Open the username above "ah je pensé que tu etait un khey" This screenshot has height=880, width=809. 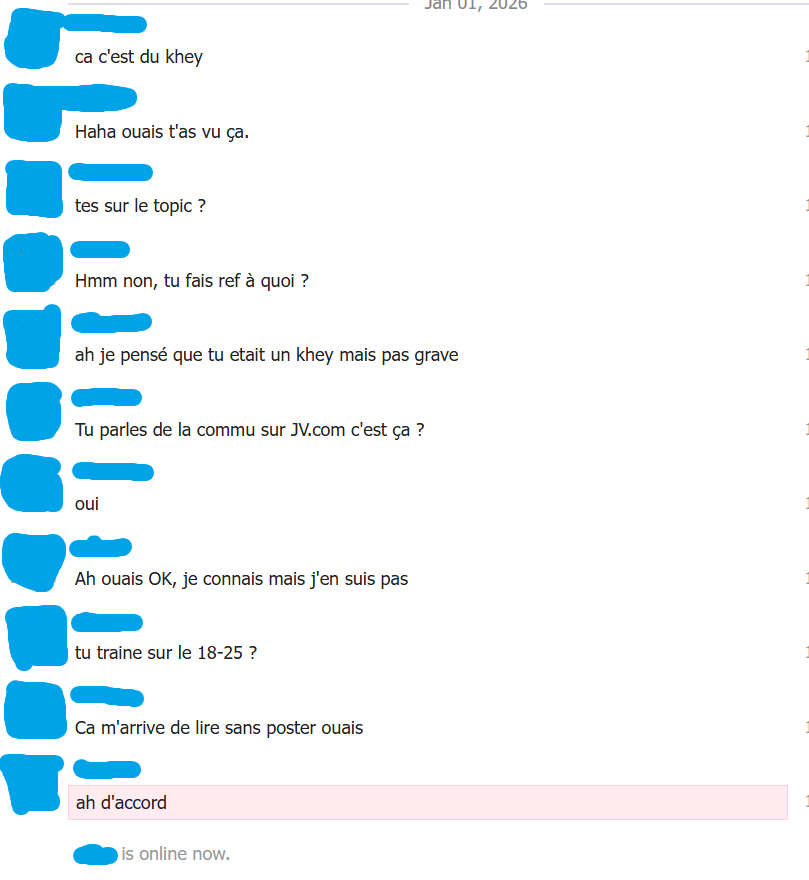[112, 323]
